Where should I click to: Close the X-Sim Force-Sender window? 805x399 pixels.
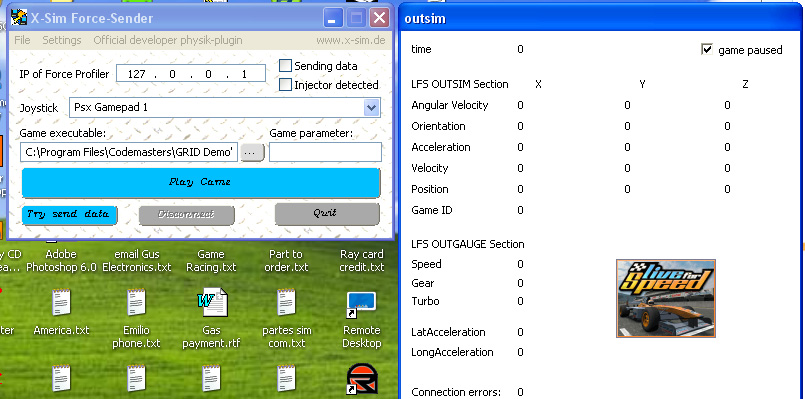(379, 18)
